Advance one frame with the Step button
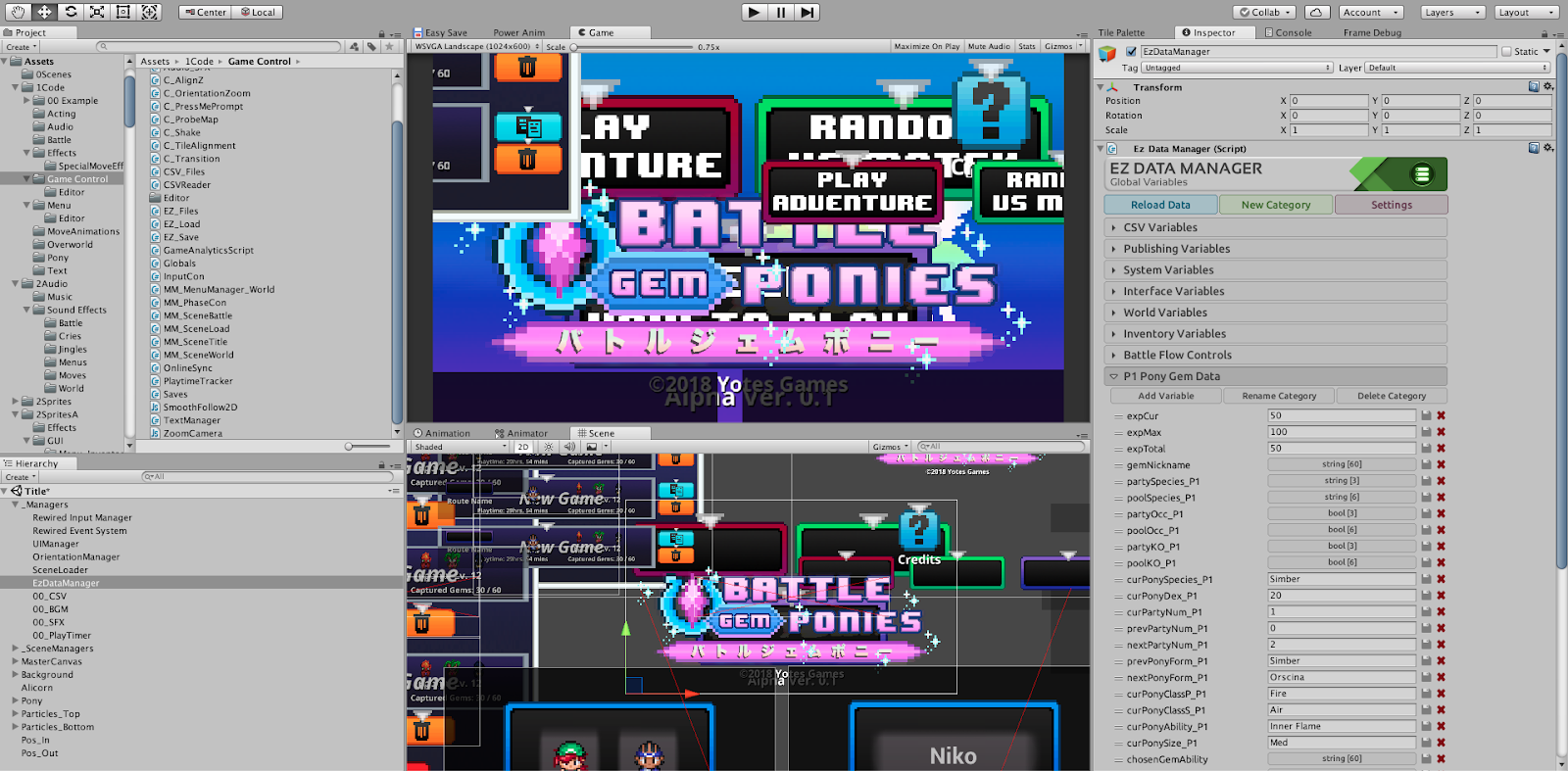Image resolution: width=1568 pixels, height=771 pixels. click(x=807, y=12)
